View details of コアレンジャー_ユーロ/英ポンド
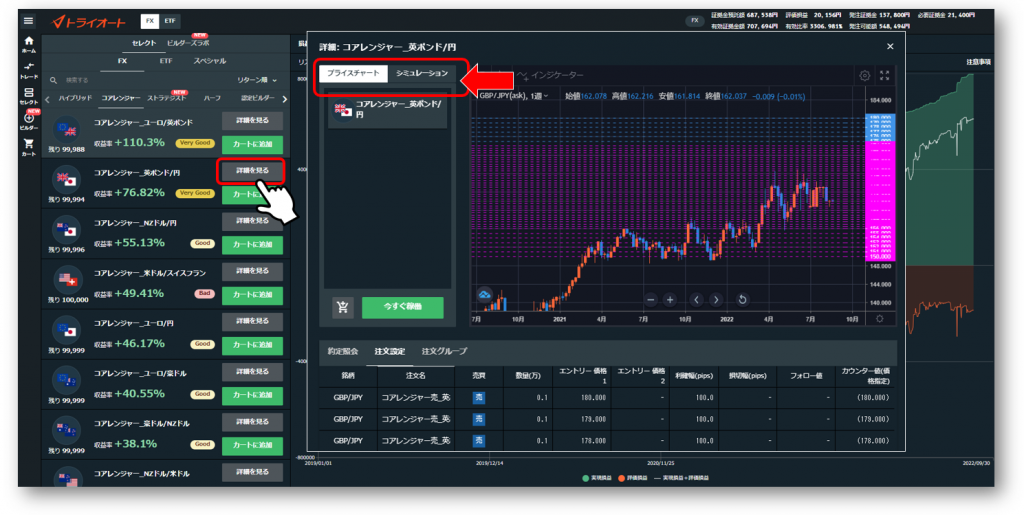 coord(252,120)
